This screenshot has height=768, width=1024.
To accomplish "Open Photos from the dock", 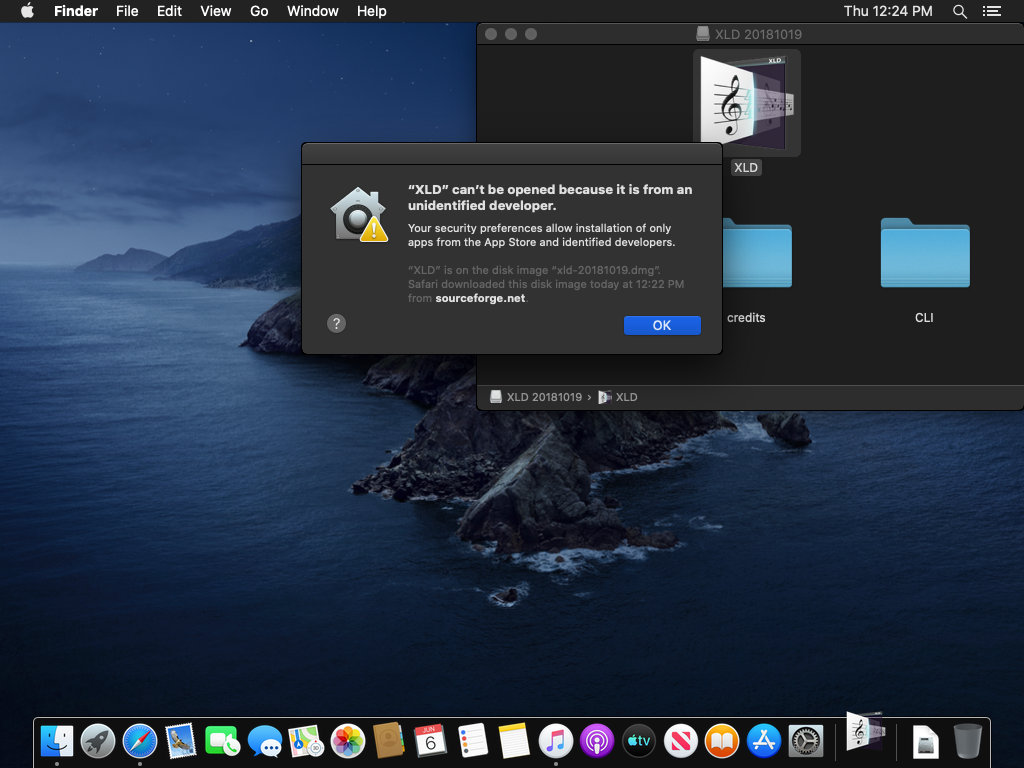I will point(348,741).
